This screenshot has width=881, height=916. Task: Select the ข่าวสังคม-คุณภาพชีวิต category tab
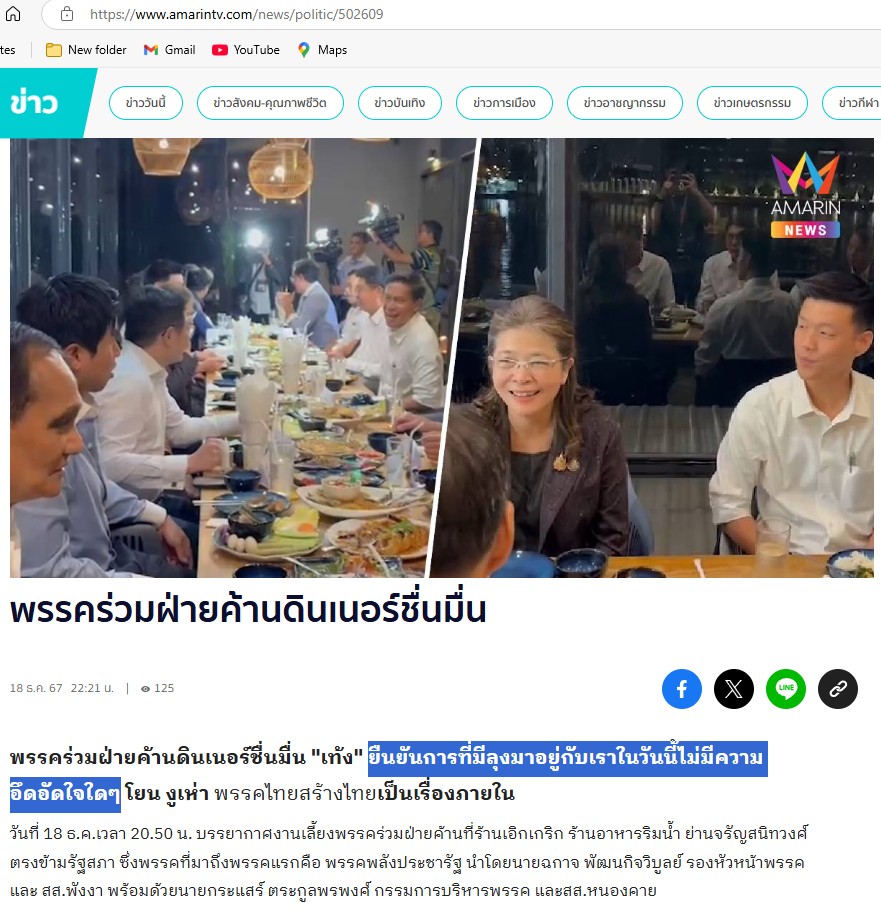[270, 103]
